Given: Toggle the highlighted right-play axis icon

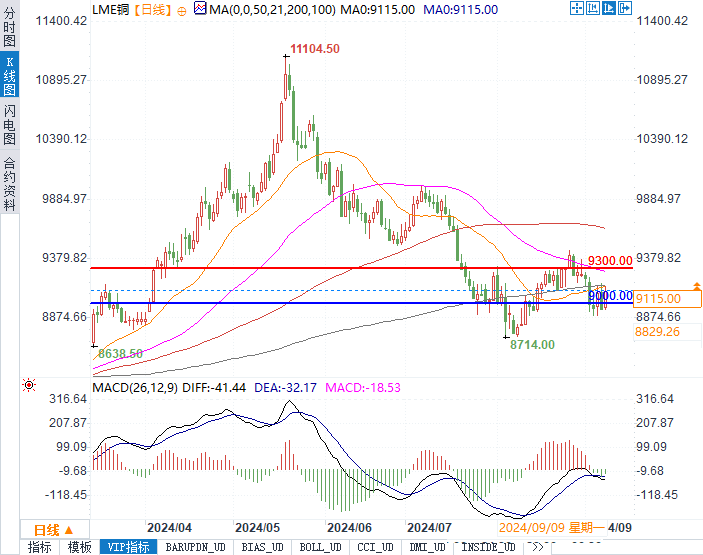Looking at the screenshot, I should click(x=608, y=8).
